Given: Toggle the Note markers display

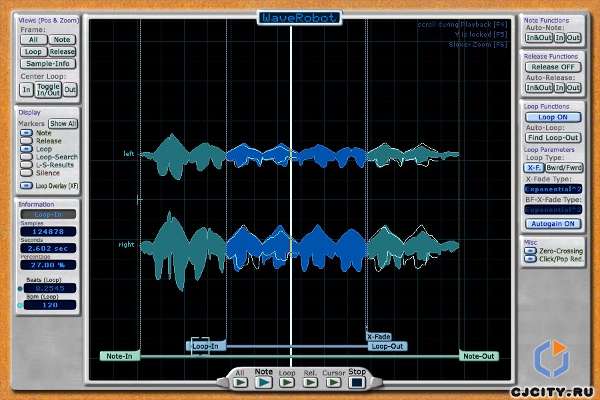Looking at the screenshot, I should (x=26, y=133).
